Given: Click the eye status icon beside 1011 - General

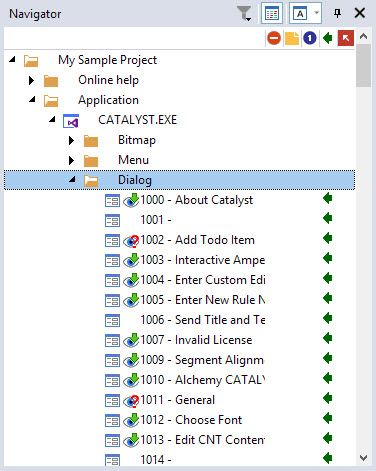Looking at the screenshot, I should [131, 400].
